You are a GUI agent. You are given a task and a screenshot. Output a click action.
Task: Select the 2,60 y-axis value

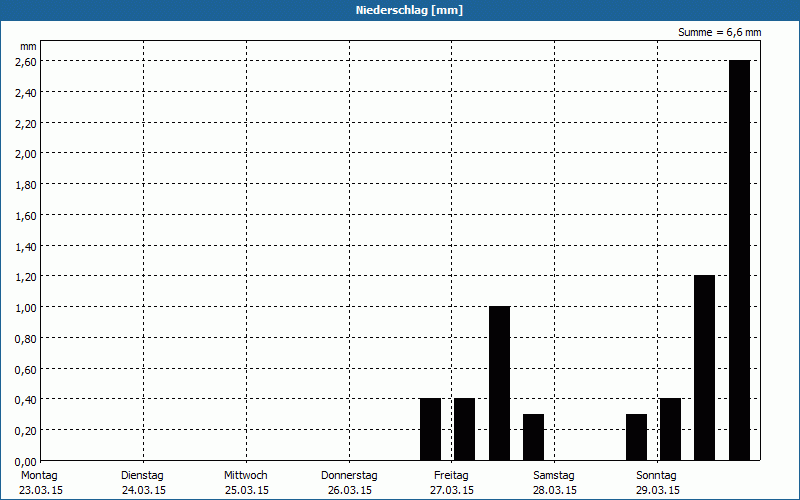[26, 62]
